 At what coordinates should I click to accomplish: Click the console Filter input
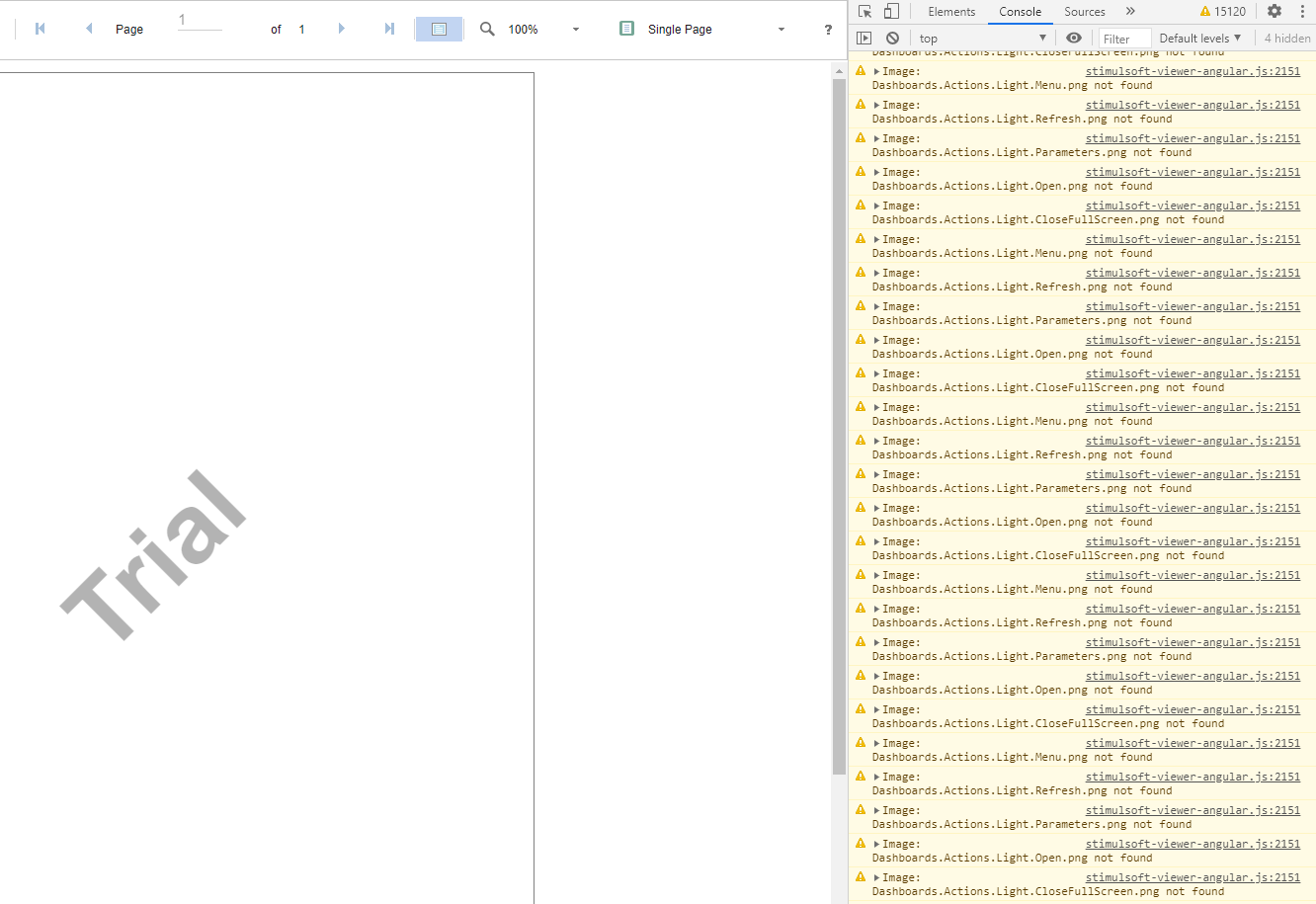(x=1124, y=39)
